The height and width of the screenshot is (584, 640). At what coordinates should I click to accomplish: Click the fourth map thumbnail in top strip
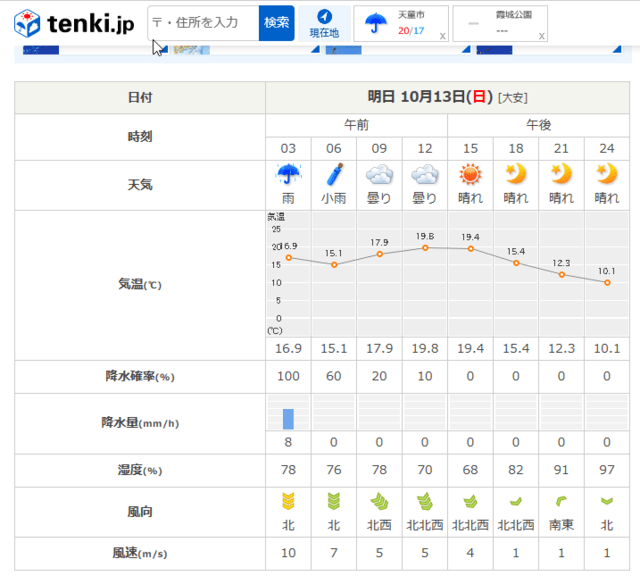(x=494, y=50)
